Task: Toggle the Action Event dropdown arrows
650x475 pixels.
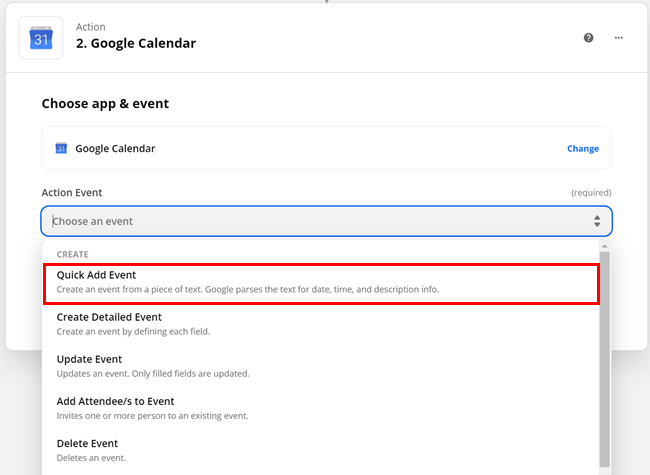Action: click(x=597, y=221)
